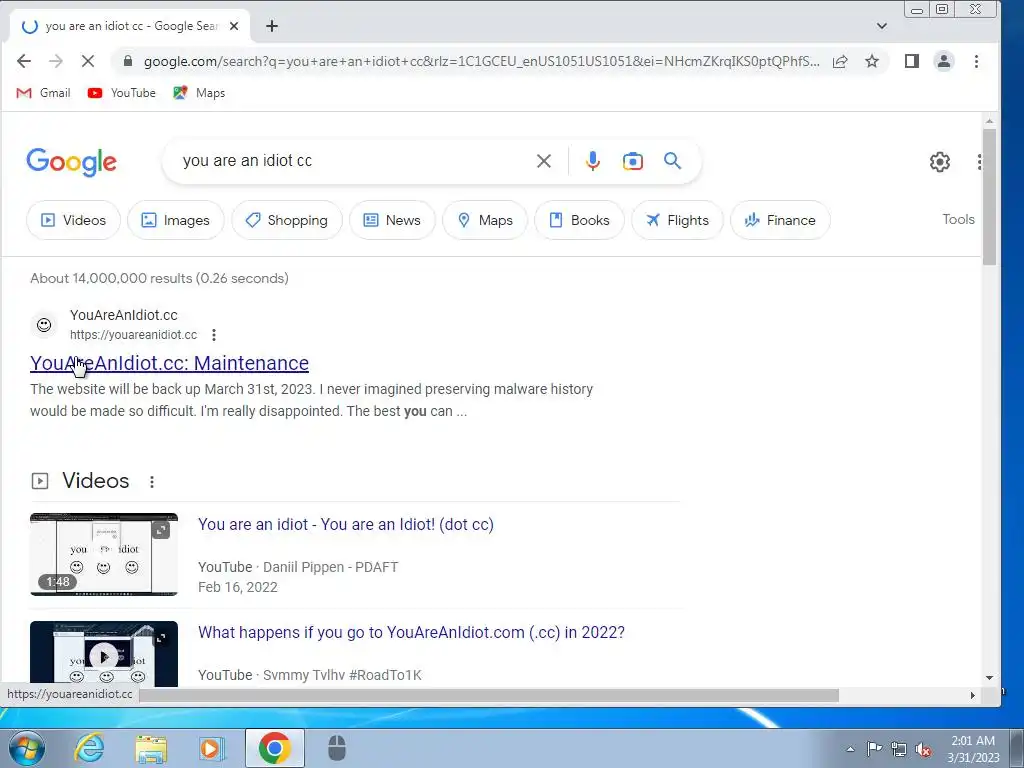This screenshot has height=768, width=1024.
Task: Open options next to Videos heading
Action: pyautogui.click(x=152, y=482)
